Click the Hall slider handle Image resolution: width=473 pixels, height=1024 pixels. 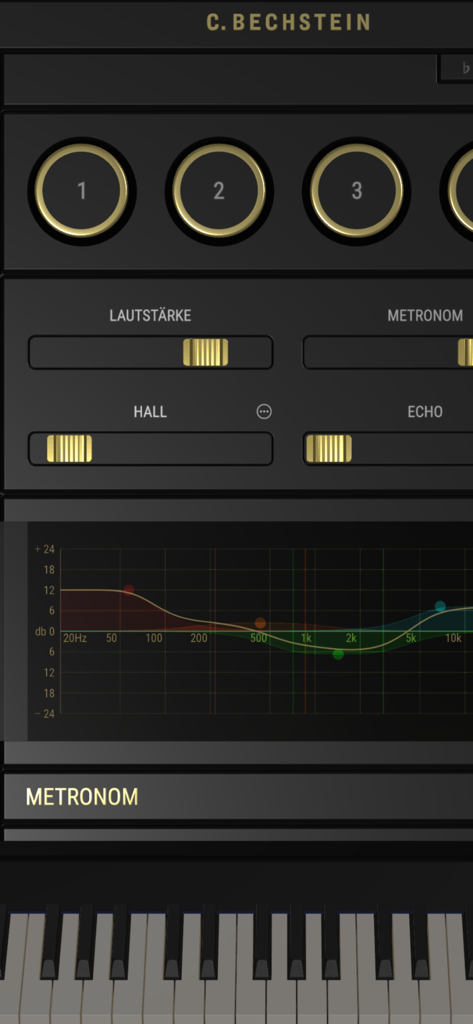69,449
